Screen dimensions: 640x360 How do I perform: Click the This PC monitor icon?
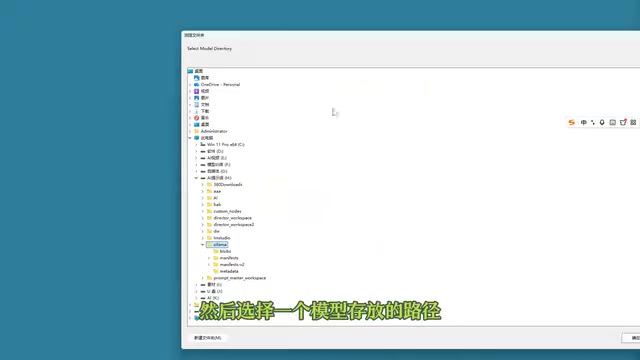click(196, 138)
